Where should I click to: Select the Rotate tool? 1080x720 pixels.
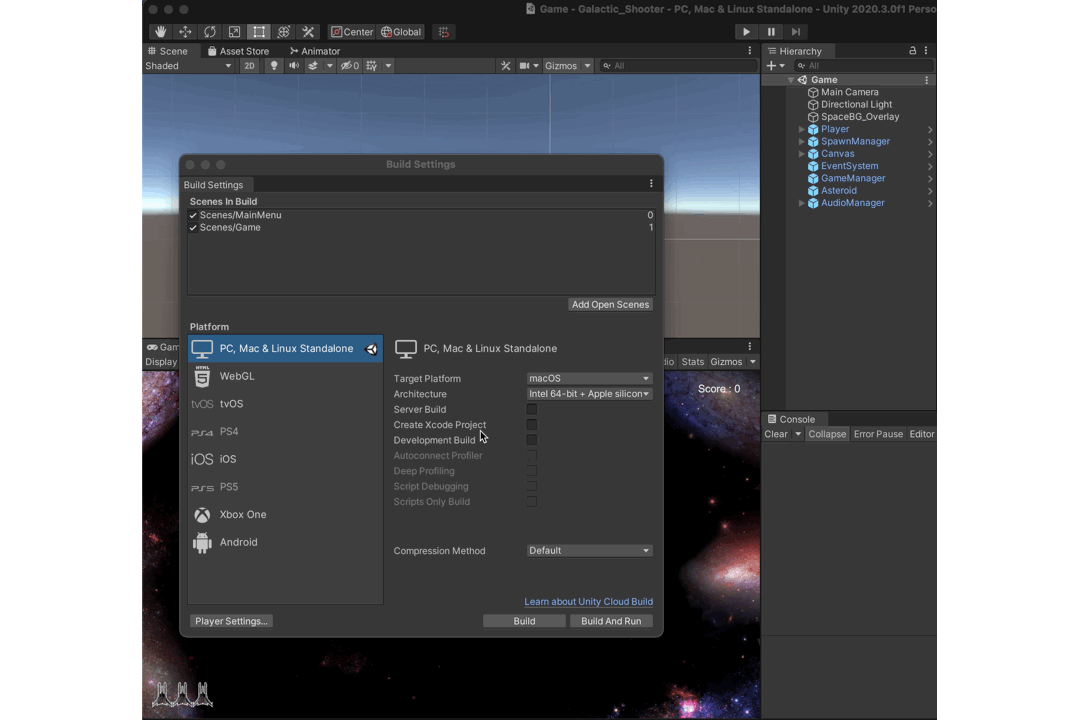pyautogui.click(x=210, y=32)
